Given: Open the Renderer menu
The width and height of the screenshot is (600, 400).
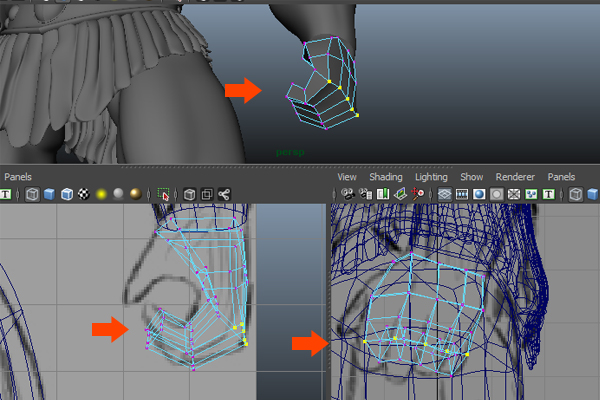Looking at the screenshot, I should coord(515,177).
